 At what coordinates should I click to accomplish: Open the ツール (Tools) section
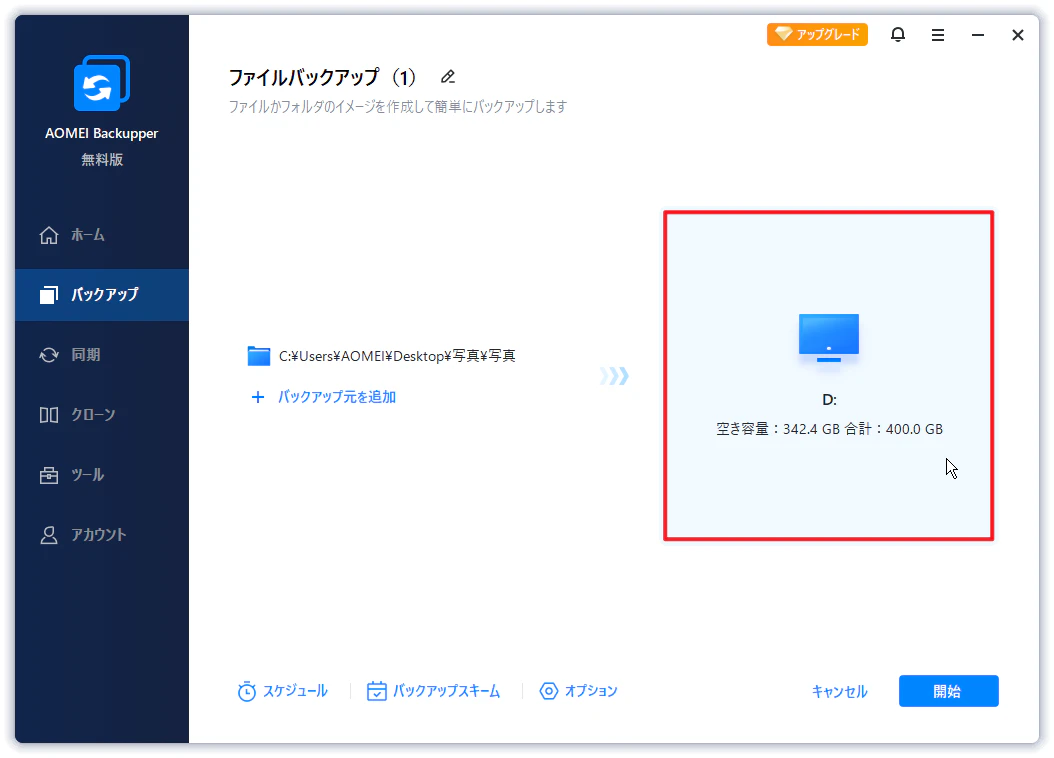click(x=102, y=475)
